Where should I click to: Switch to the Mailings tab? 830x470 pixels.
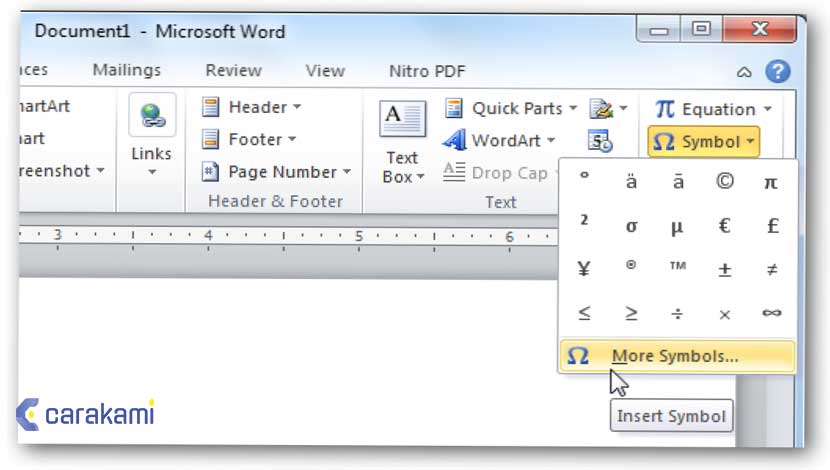click(127, 70)
